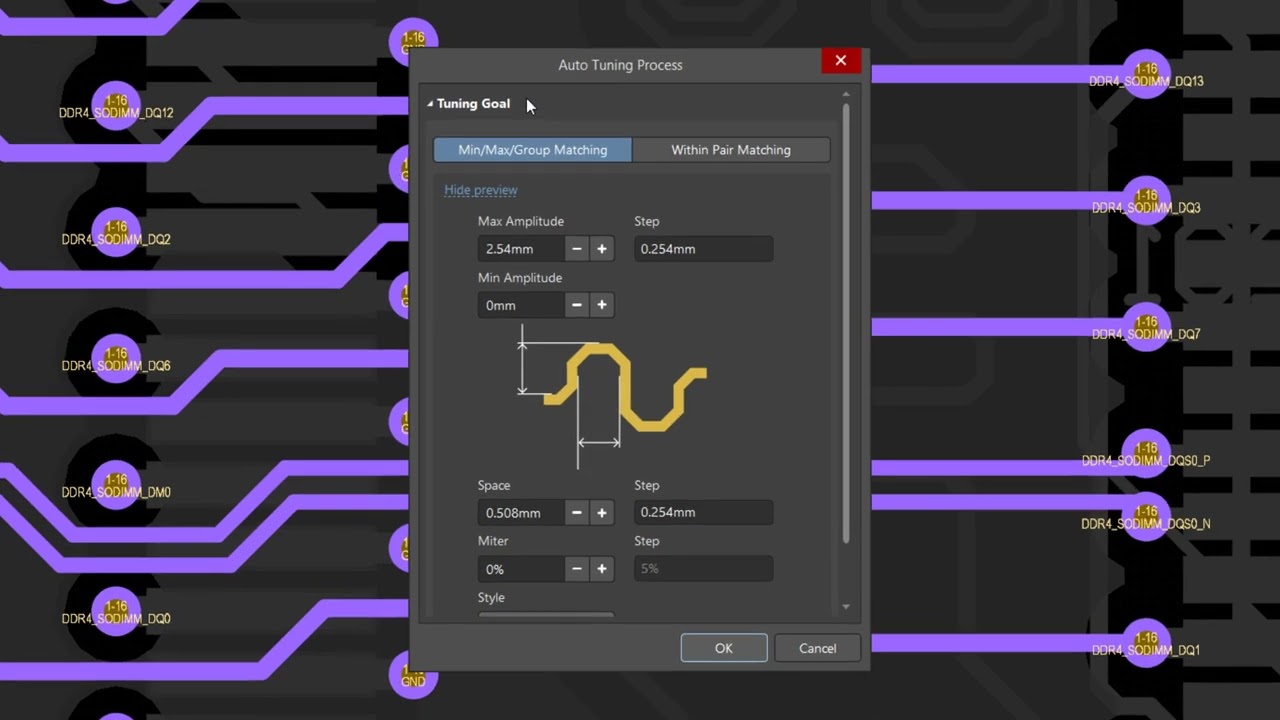Collapse the Tuning Goal section
Image resolution: width=1280 pixels, height=720 pixels.
point(431,104)
